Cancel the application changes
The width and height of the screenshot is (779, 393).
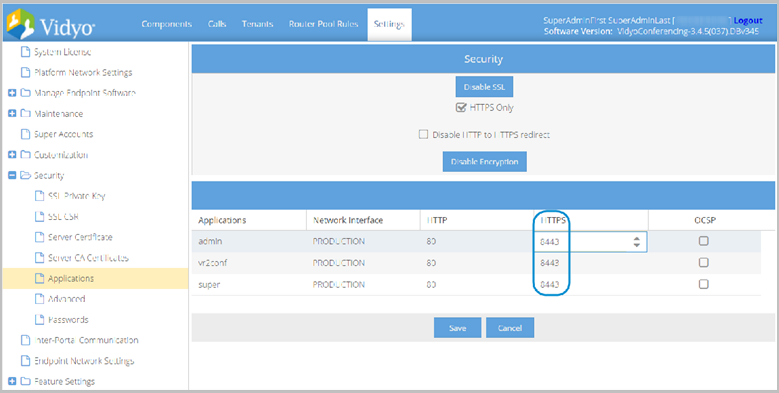pyautogui.click(x=510, y=328)
